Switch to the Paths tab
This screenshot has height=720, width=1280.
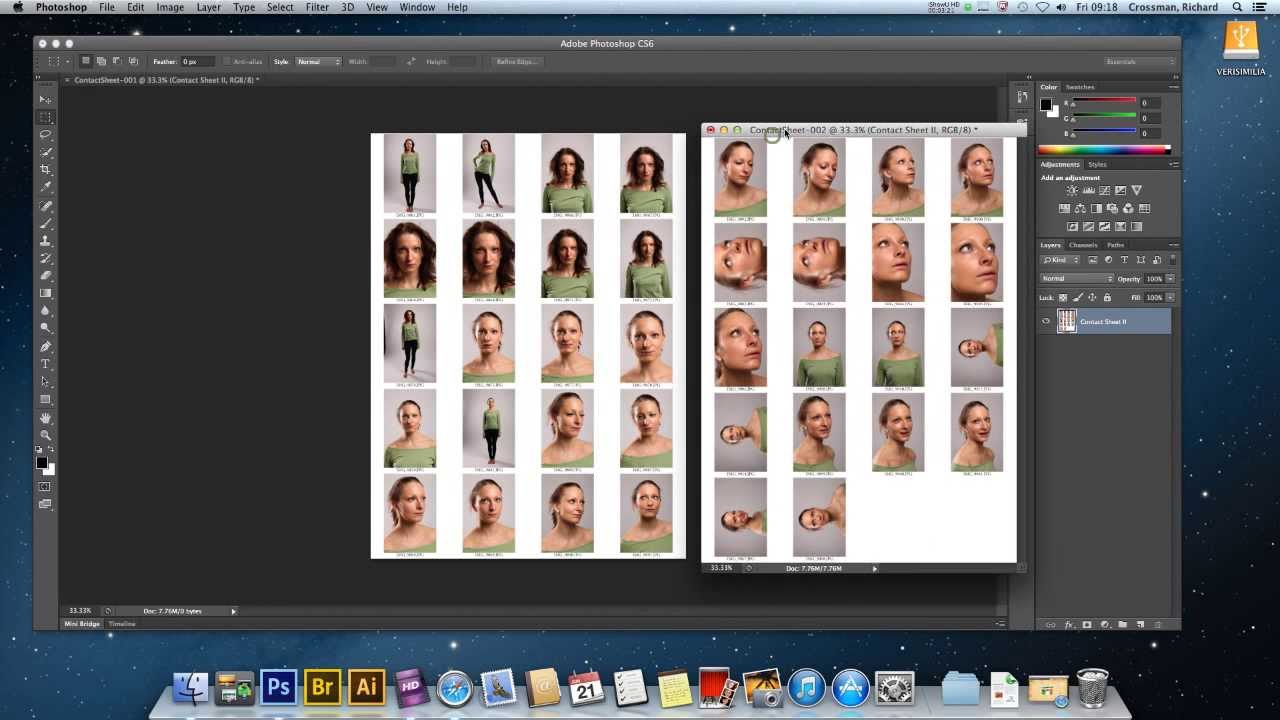1115,245
